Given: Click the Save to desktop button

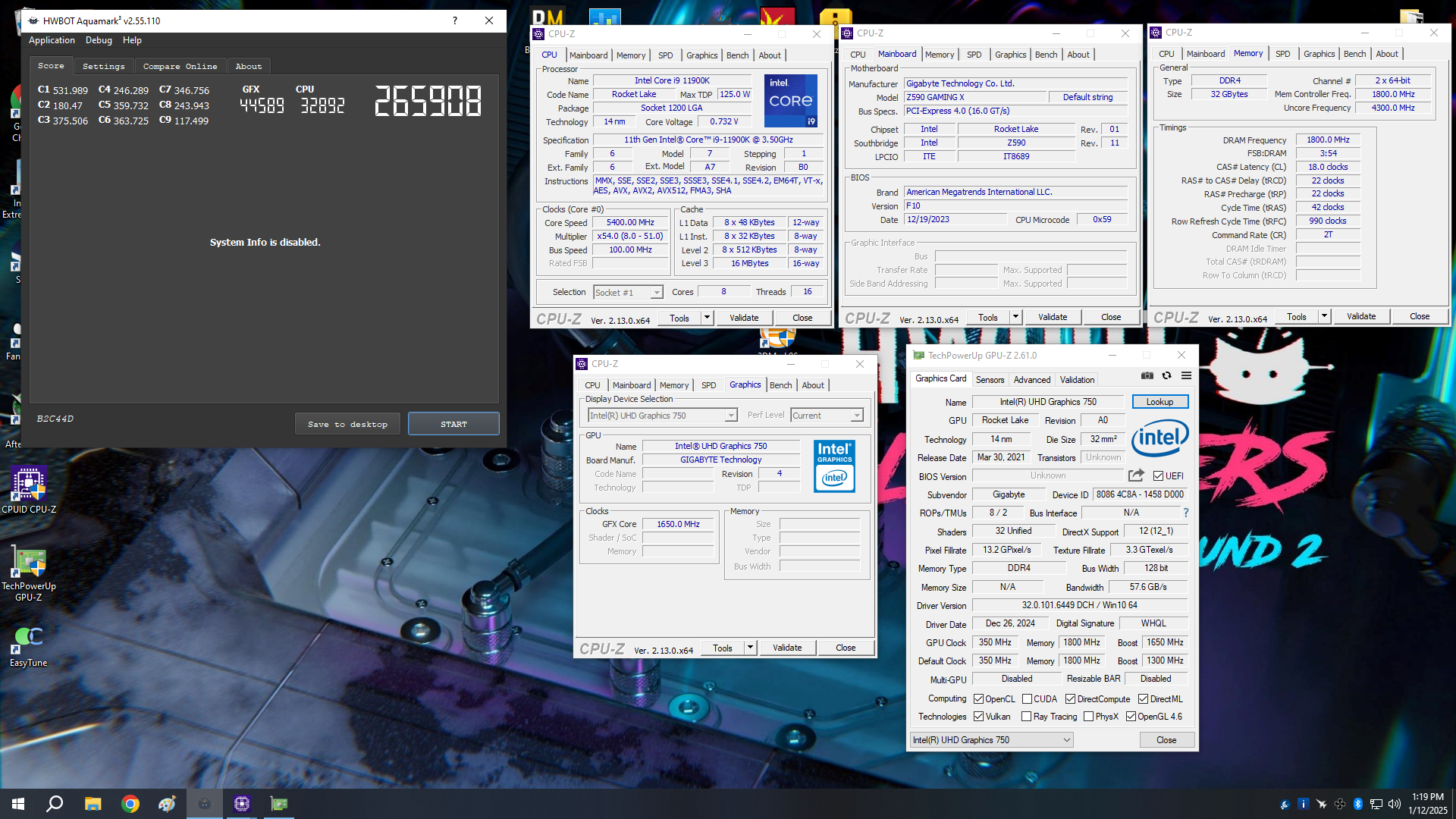Looking at the screenshot, I should tap(347, 424).
